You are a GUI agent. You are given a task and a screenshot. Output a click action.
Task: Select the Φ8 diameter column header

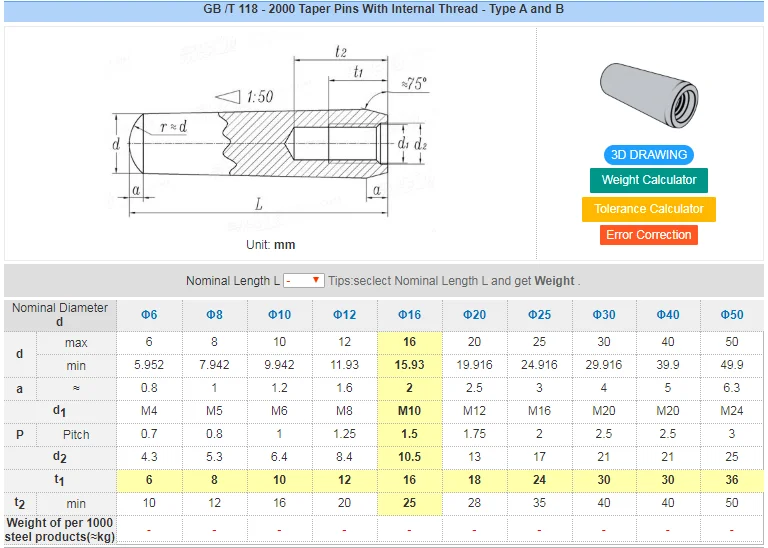[x=214, y=315]
